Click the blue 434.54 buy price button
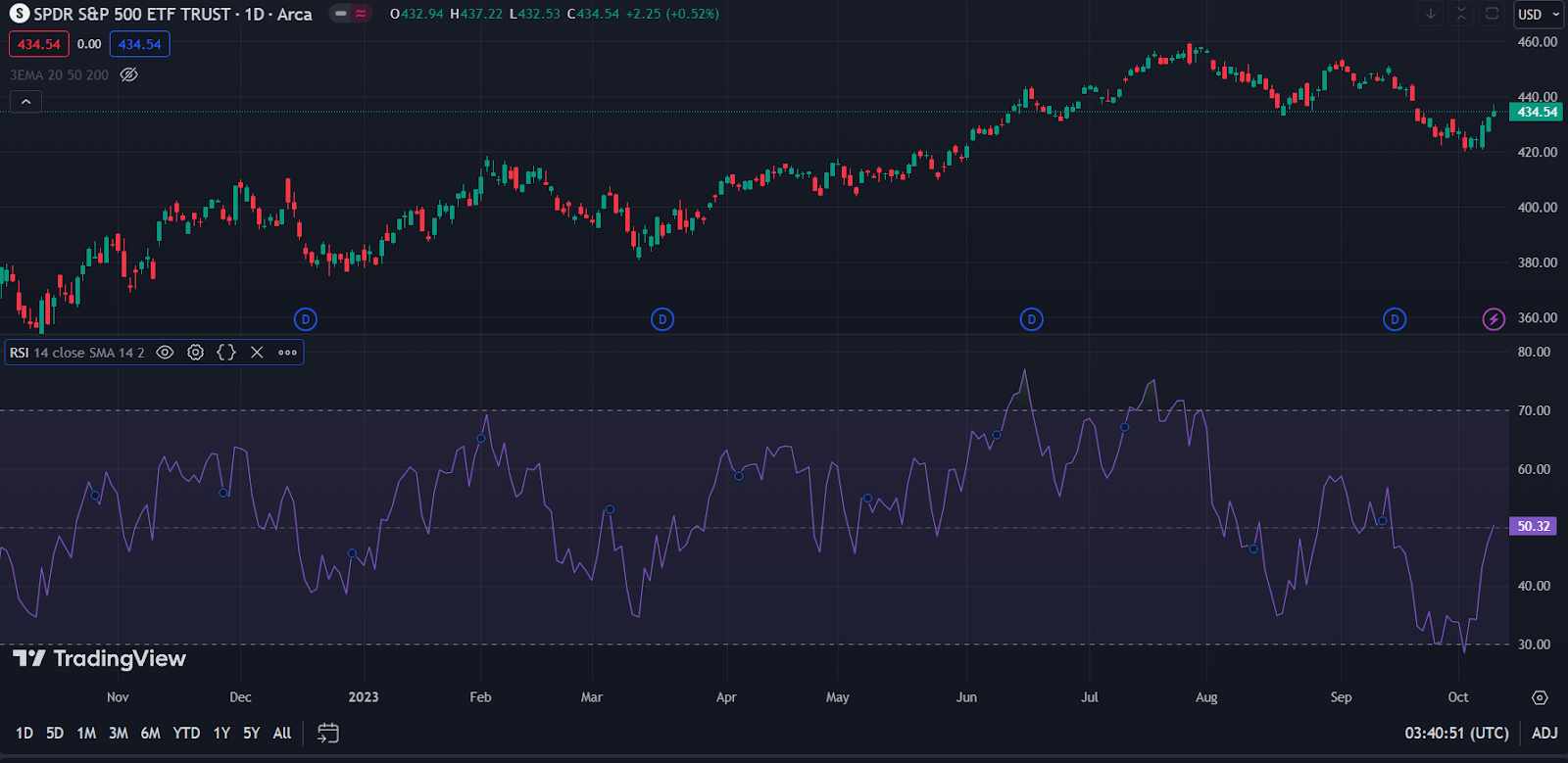Screen dimensions: 1568x763 pyautogui.click(x=140, y=44)
